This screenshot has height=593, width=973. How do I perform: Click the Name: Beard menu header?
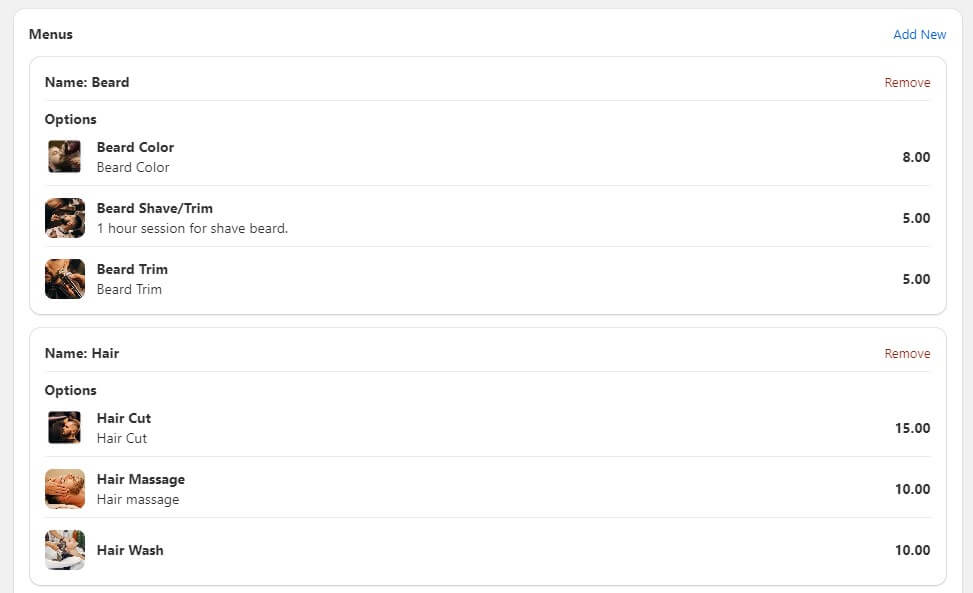pyautogui.click(x=87, y=82)
